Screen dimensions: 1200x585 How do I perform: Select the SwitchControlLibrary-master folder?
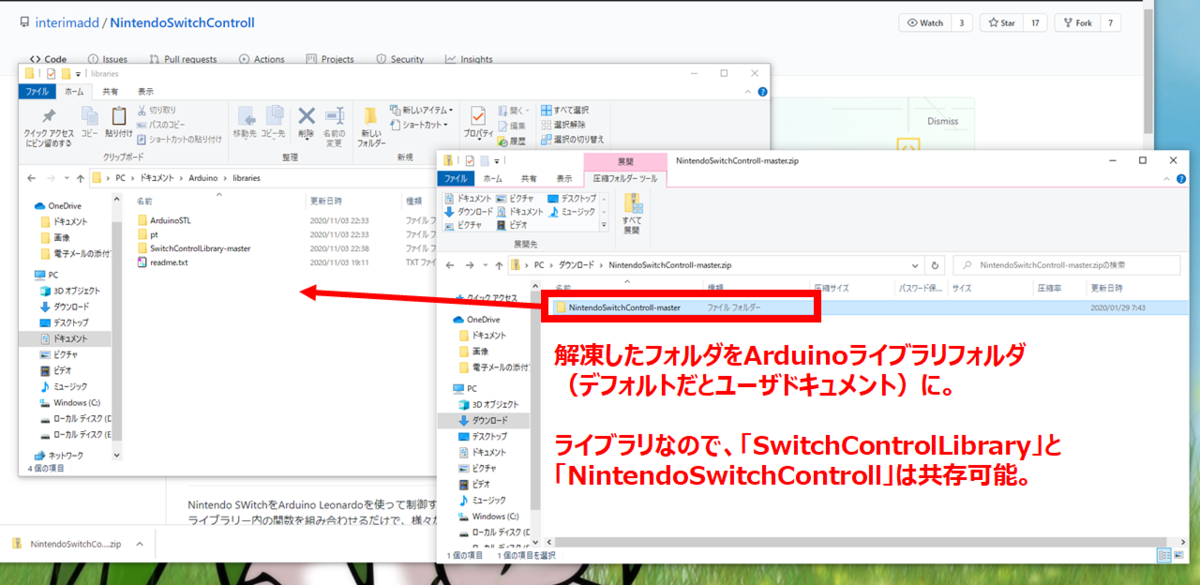point(193,248)
